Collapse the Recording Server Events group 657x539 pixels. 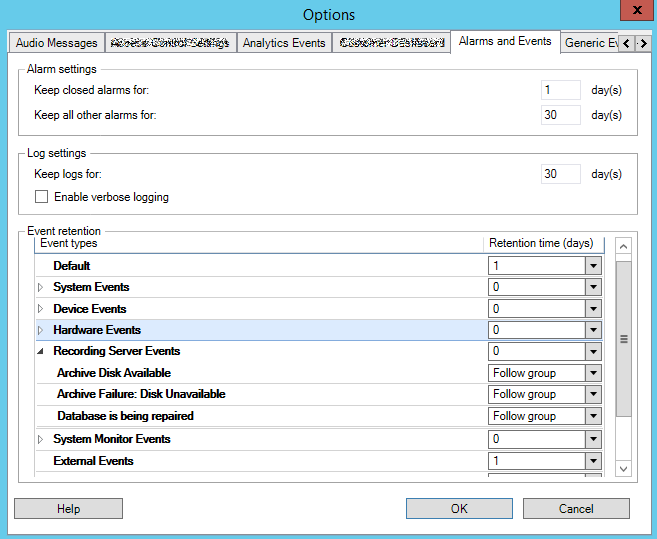coord(41,352)
